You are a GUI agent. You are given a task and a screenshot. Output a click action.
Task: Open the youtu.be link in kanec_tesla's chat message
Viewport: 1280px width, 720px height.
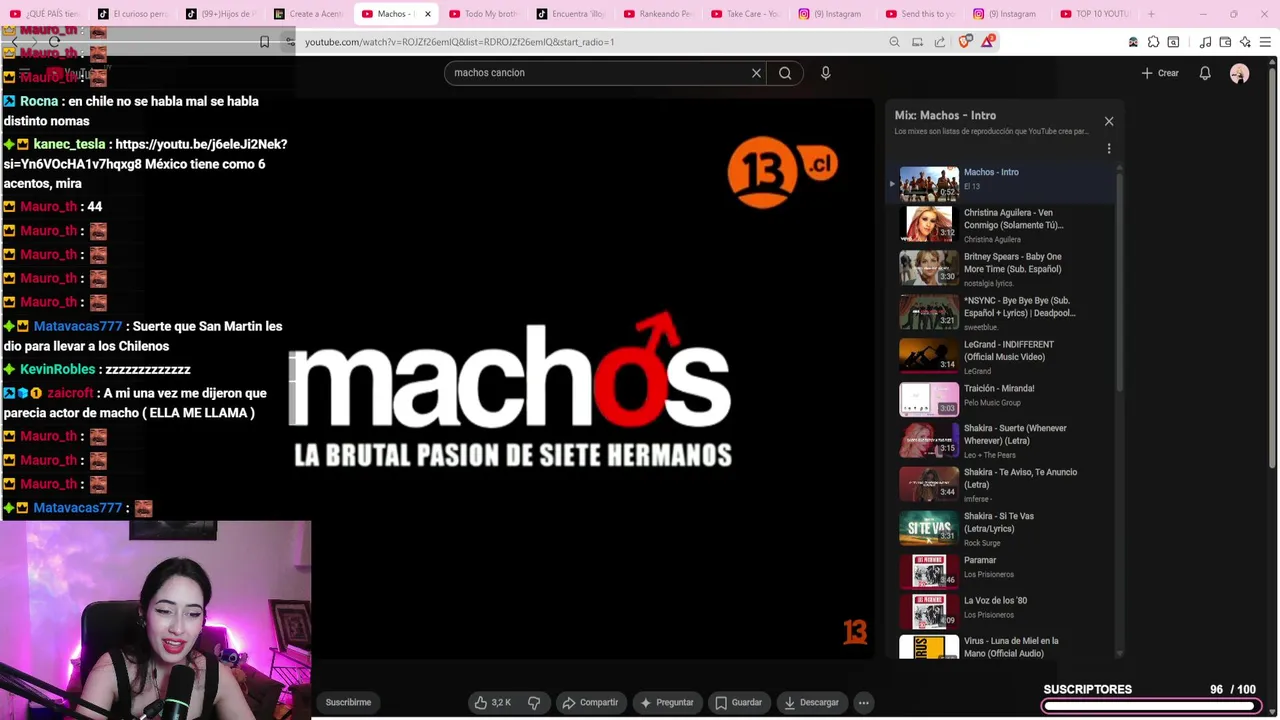tap(144, 154)
